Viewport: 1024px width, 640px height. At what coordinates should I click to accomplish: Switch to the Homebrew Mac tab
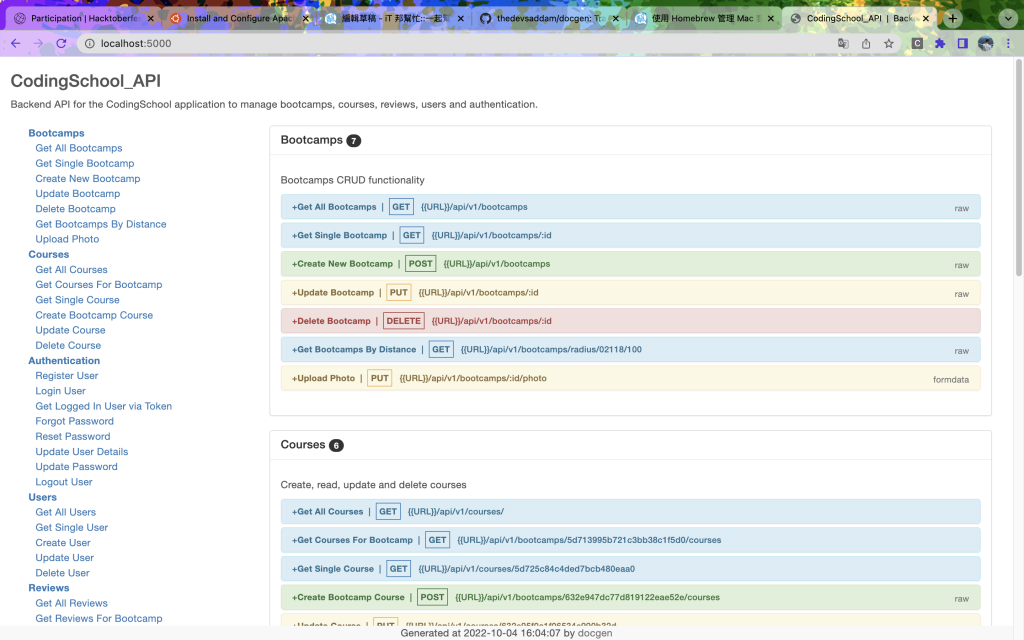(x=705, y=18)
